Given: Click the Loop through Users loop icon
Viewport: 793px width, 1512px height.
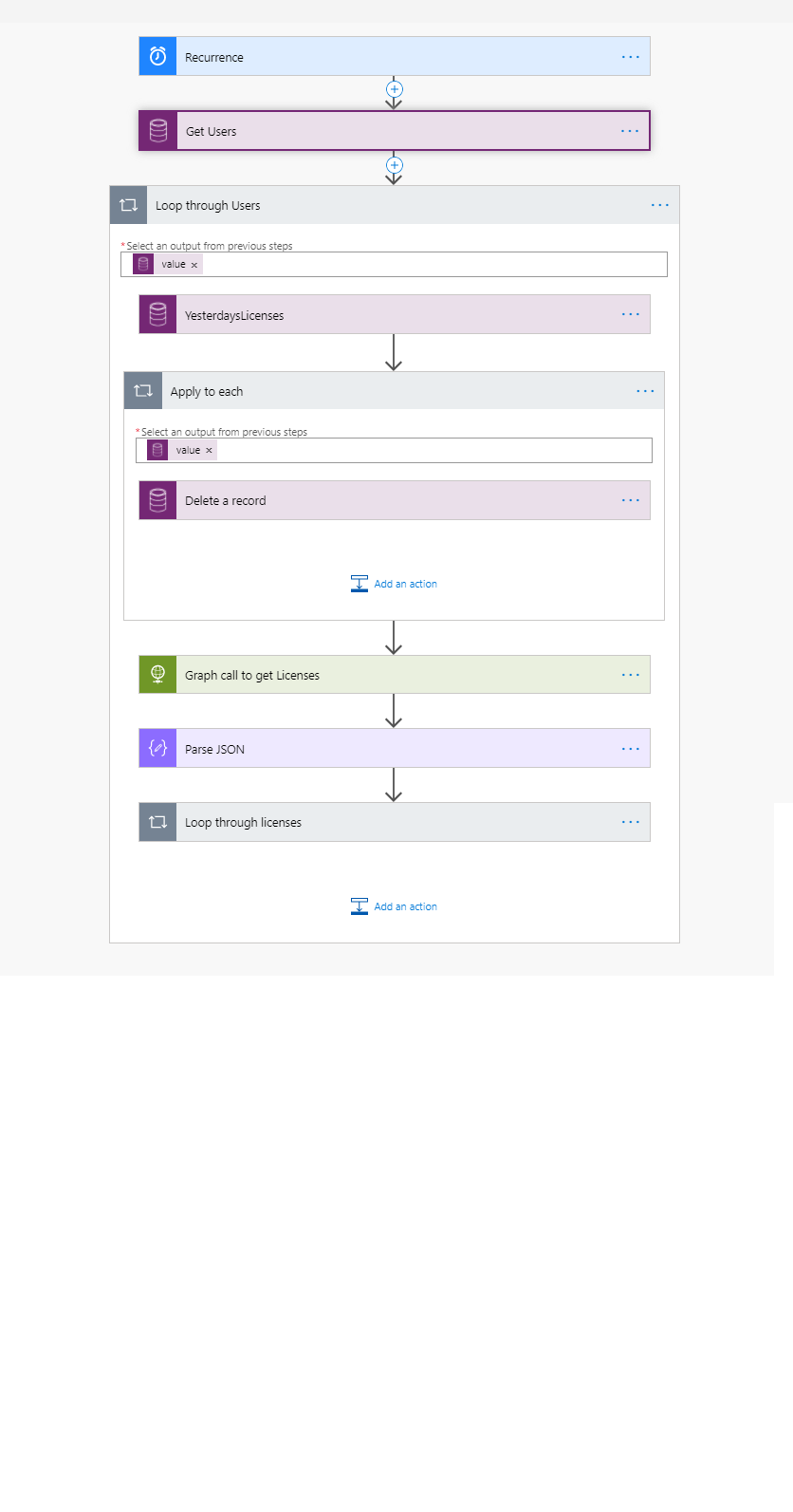Looking at the screenshot, I should 129,205.
